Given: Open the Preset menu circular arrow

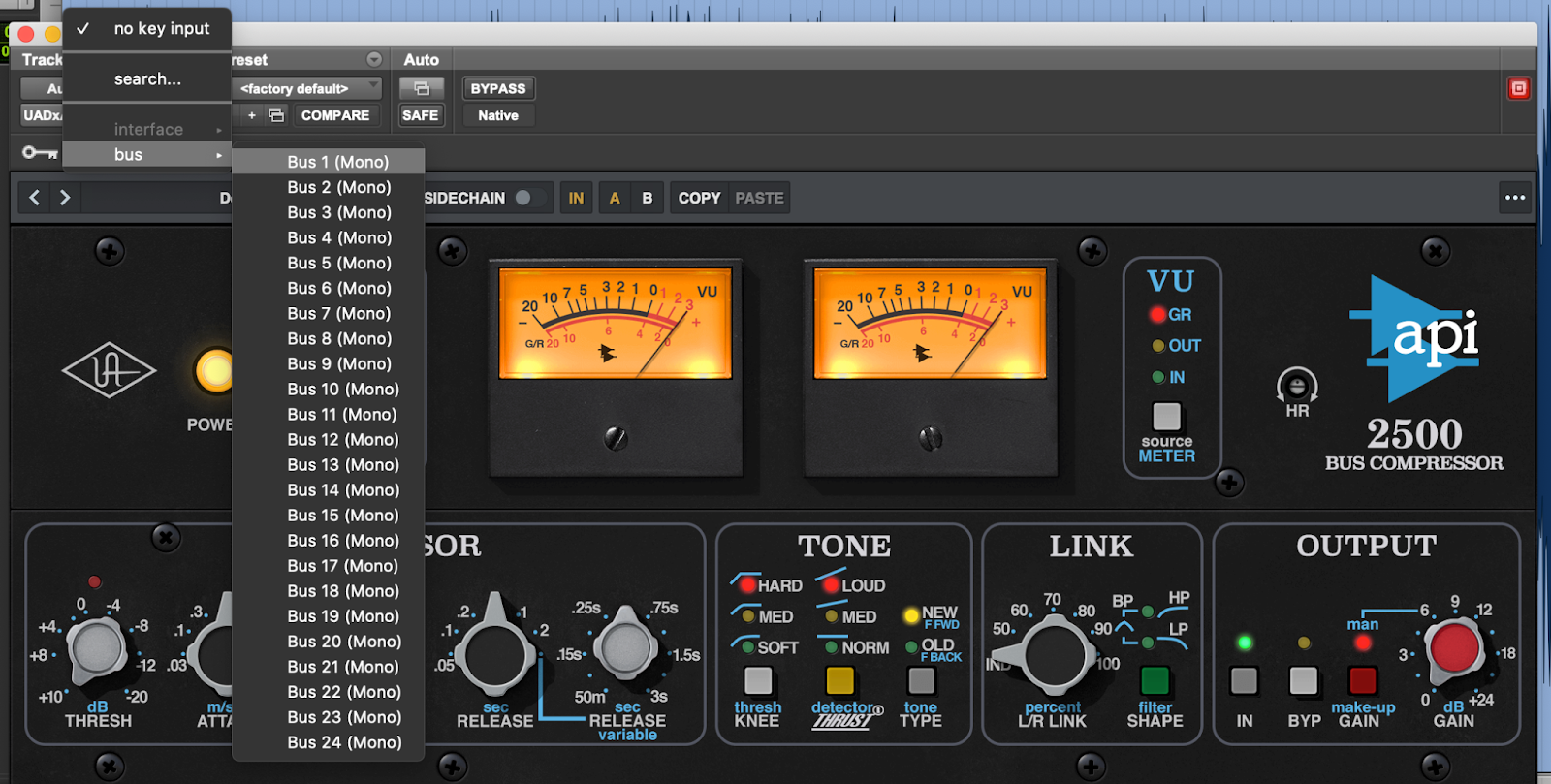Looking at the screenshot, I should [374, 60].
